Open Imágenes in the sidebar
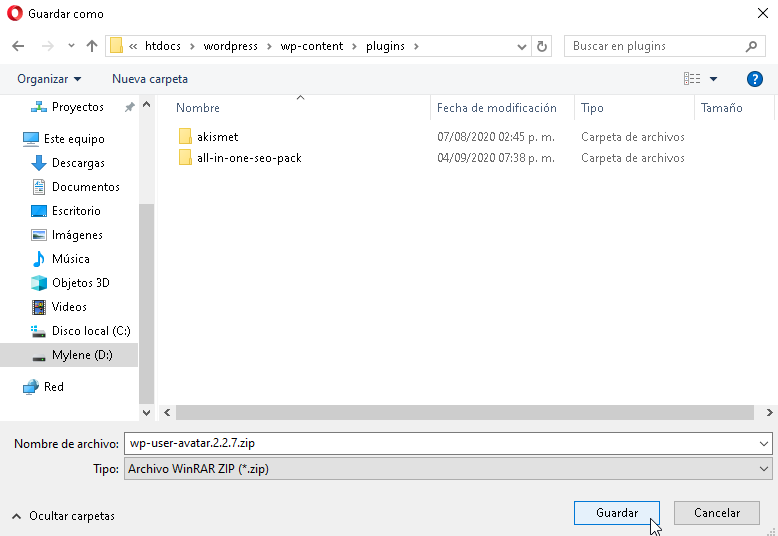This screenshot has width=778, height=536. click(x=66, y=235)
